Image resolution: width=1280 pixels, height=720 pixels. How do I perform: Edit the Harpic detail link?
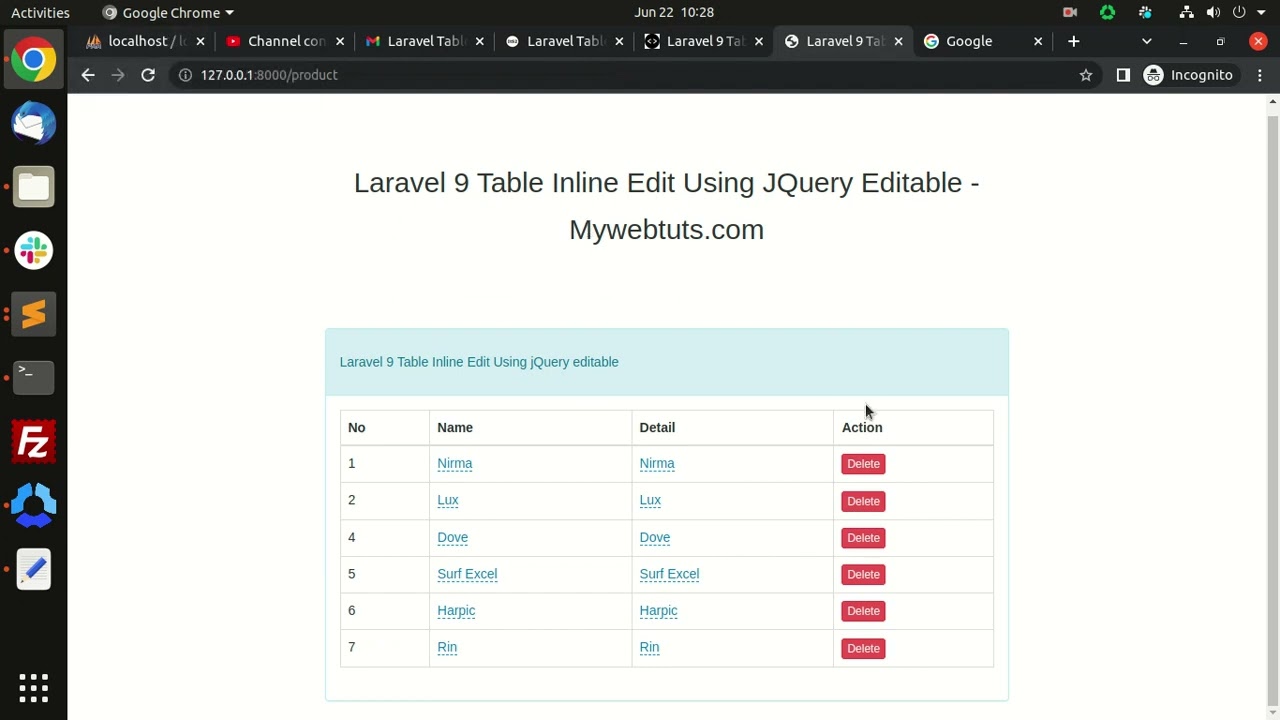tap(658, 611)
